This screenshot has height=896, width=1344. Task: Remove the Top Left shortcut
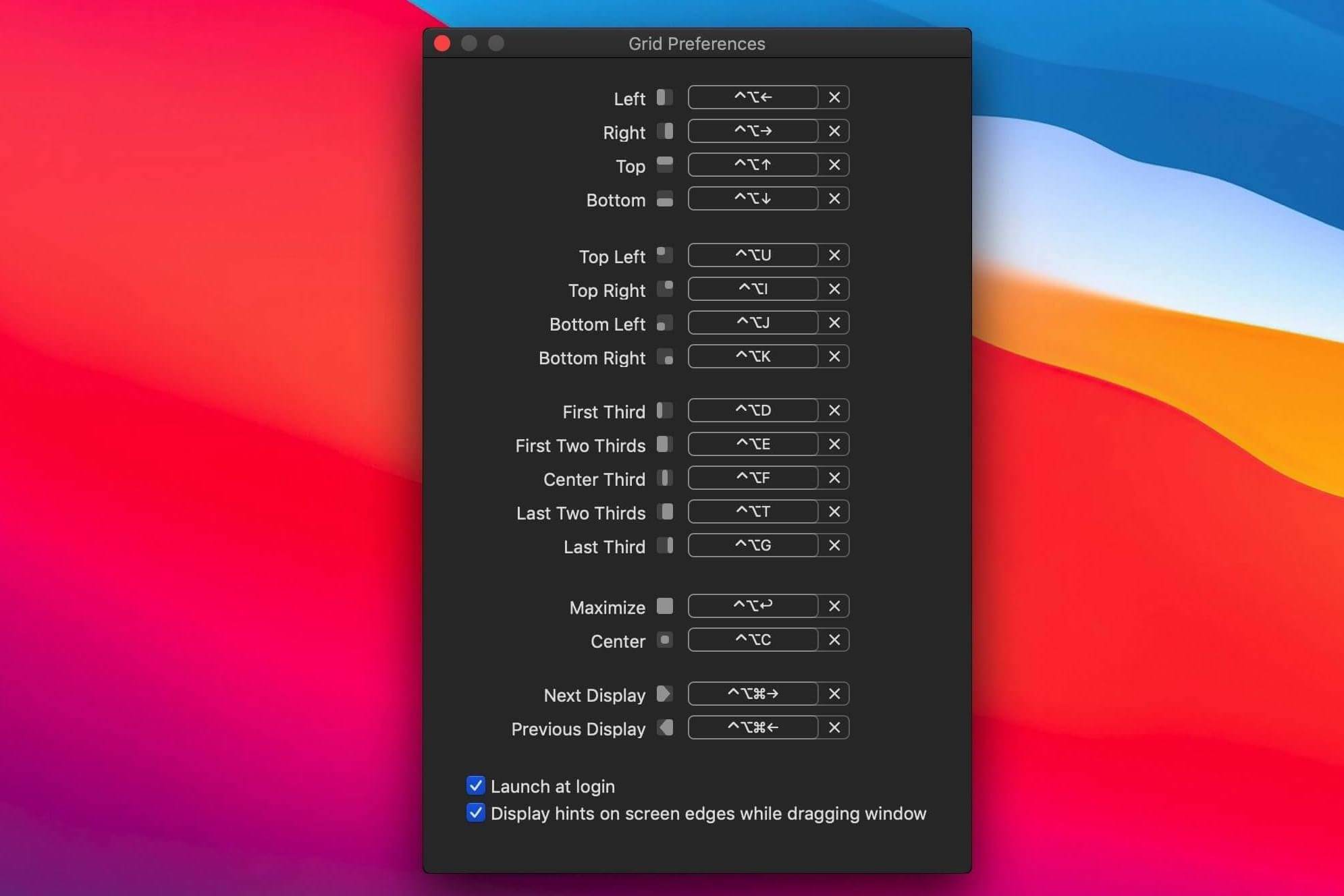[834, 256]
